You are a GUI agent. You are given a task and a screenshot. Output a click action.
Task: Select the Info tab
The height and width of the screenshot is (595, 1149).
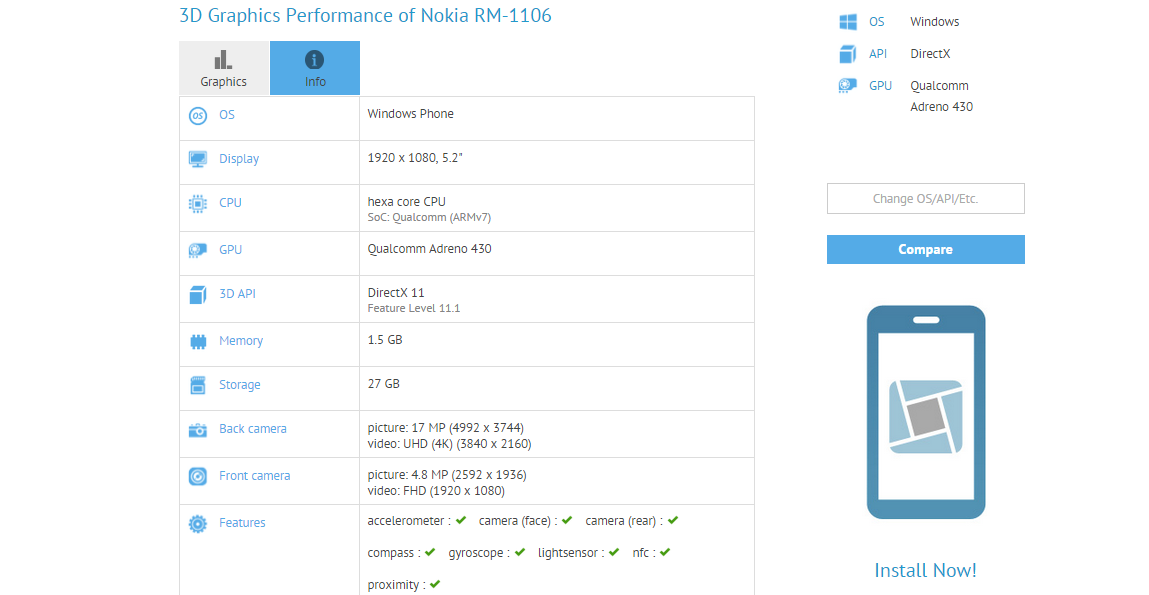[x=315, y=68]
